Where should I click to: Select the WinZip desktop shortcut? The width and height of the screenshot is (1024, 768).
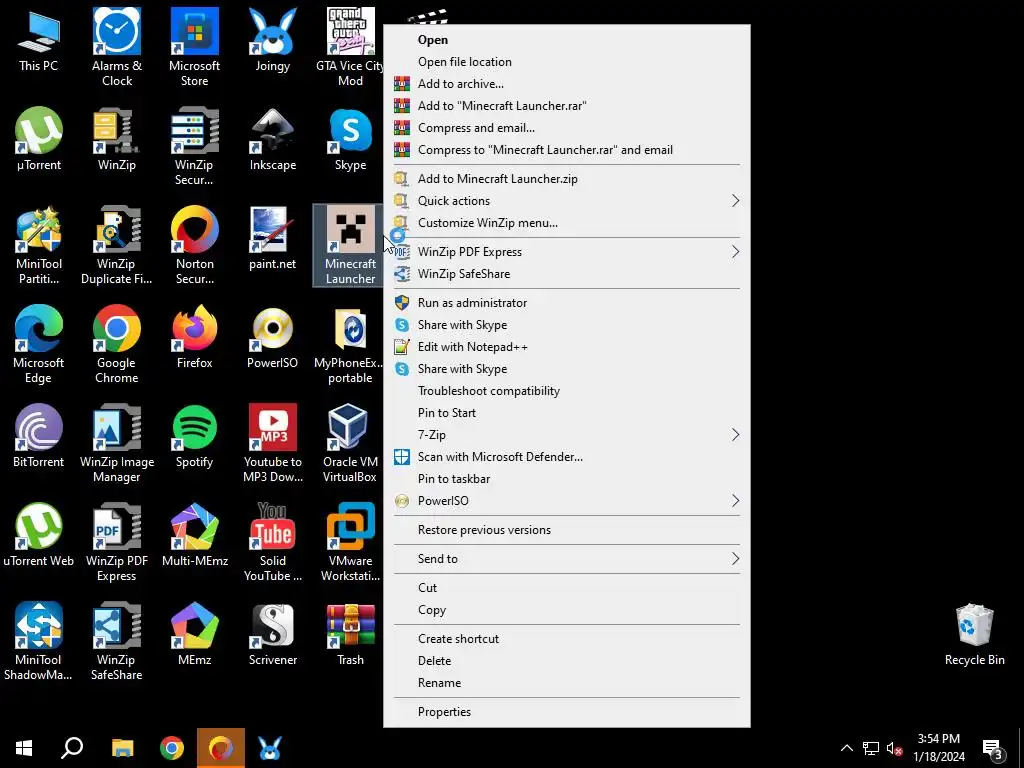coord(117,140)
